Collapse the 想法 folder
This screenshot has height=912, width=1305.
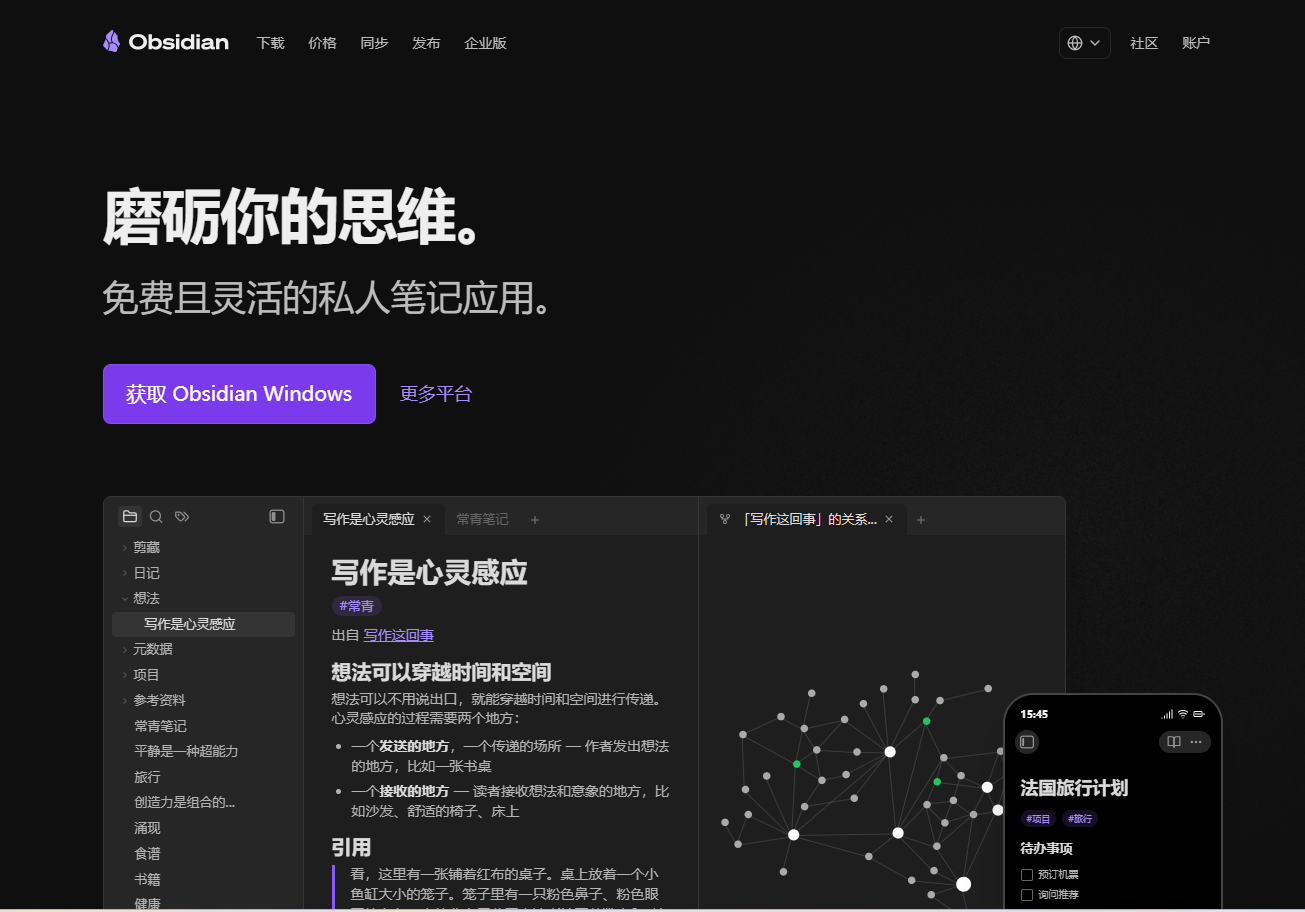click(125, 598)
